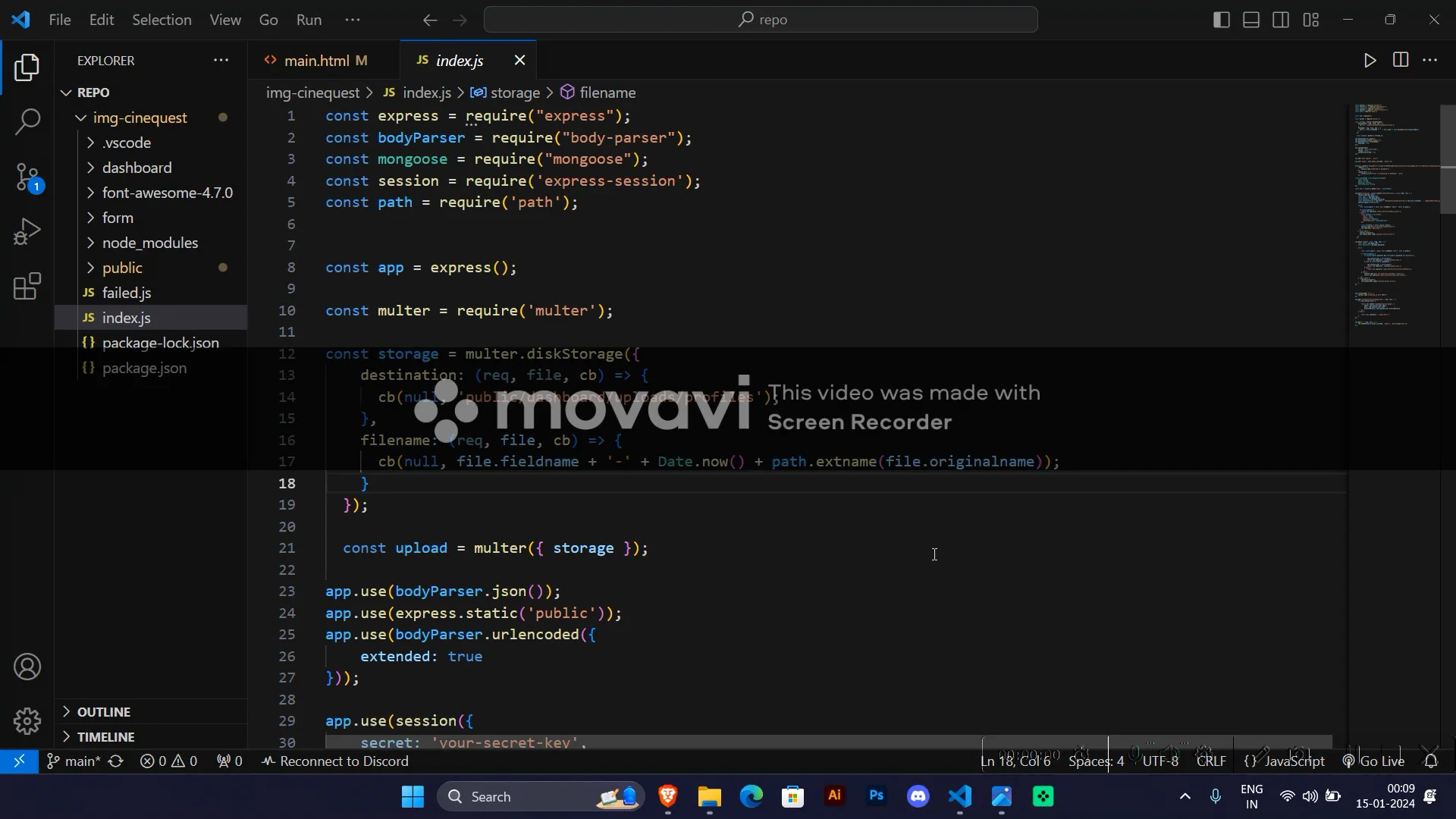The width and height of the screenshot is (1456, 819).
Task: Click Reconnect to Discord status item
Action: pos(335,761)
